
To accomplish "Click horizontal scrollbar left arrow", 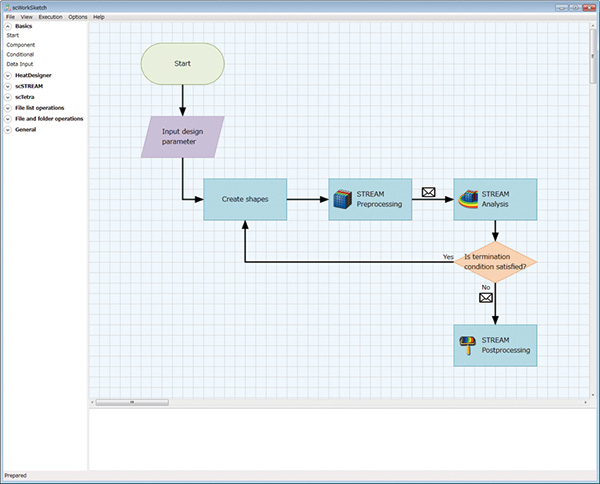I will coord(92,402).
